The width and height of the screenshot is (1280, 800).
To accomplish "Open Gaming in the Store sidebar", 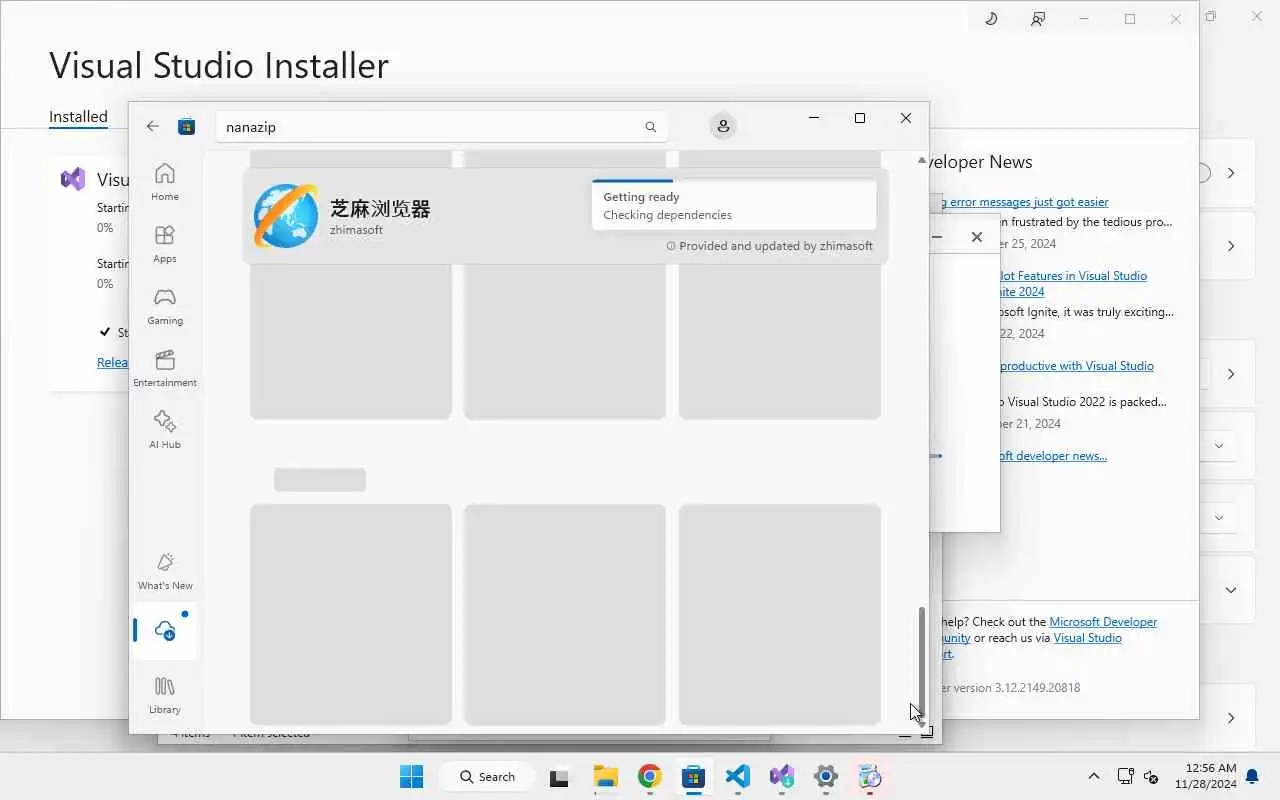I will [165, 306].
